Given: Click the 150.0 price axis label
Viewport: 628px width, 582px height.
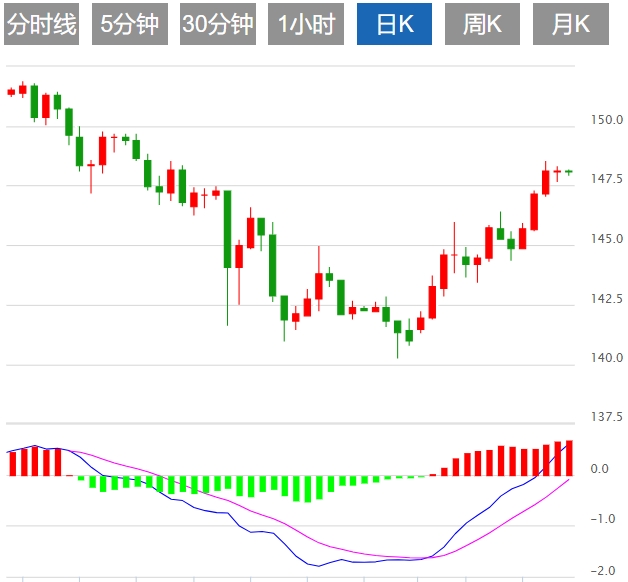Looking at the screenshot, I should pos(606,121).
